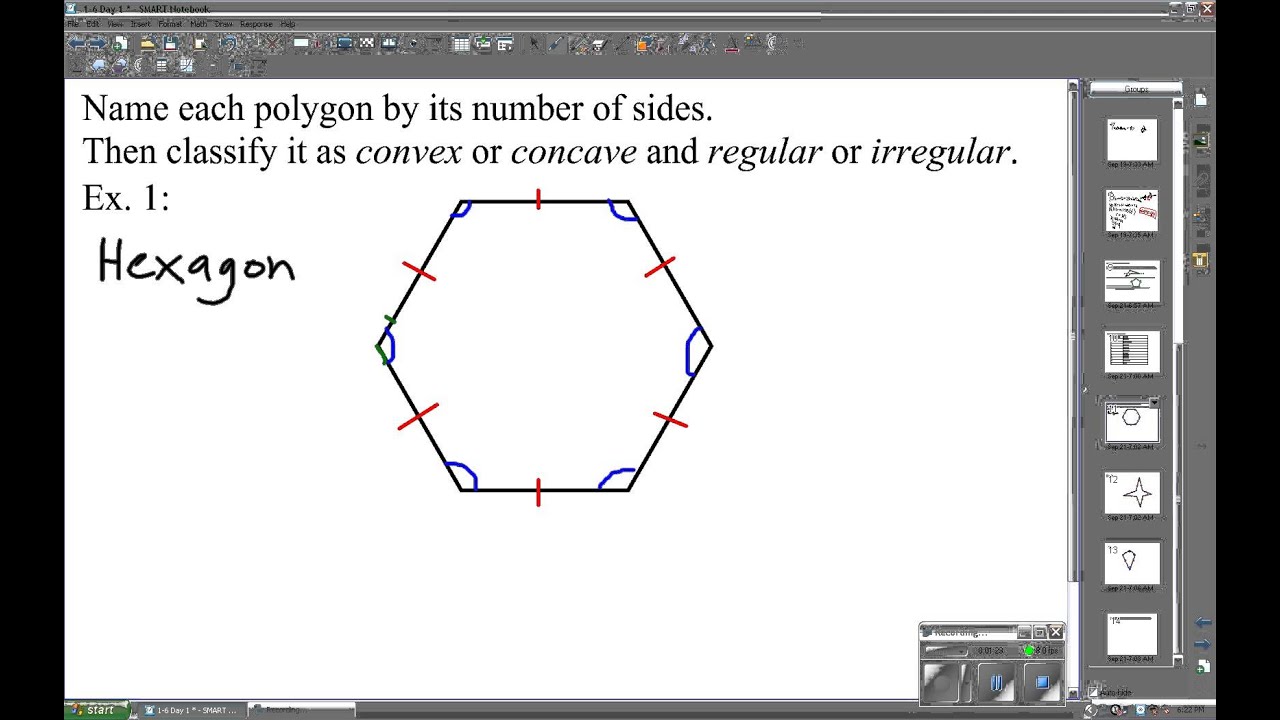Open second page thumbnail Sep 19-2:26 AM
The width and height of the screenshot is (1280, 720).
tap(1131, 210)
